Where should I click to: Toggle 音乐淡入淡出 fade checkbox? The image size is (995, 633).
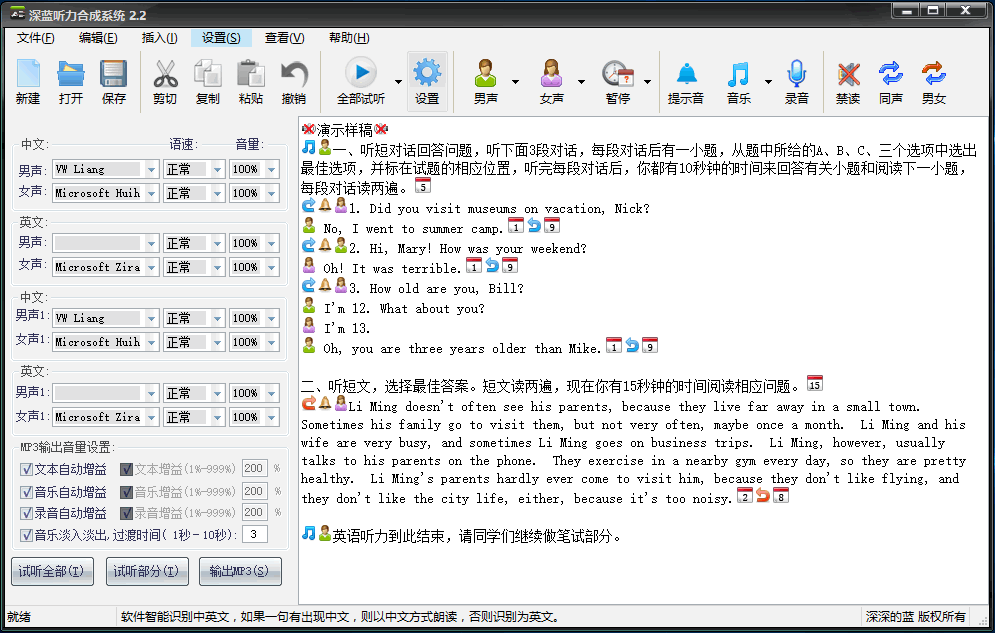25,533
